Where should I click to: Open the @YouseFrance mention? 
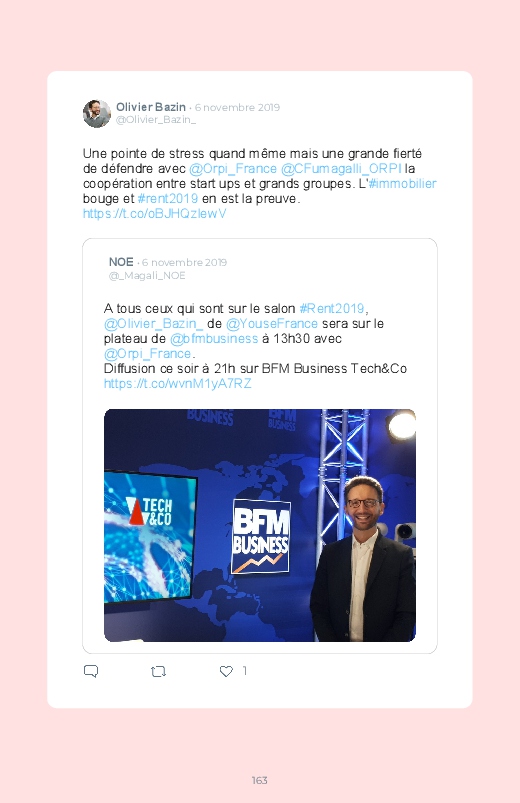pyautogui.click(x=272, y=324)
